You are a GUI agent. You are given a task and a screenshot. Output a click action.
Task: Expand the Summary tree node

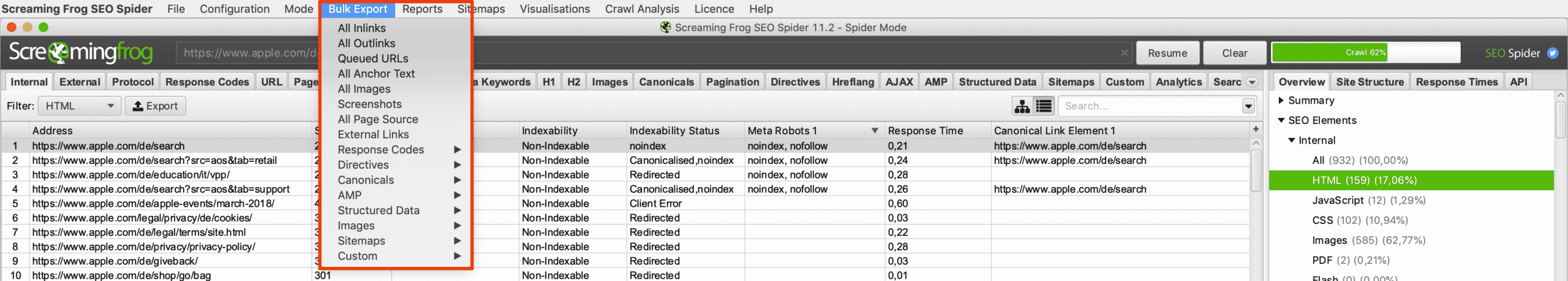point(1281,101)
